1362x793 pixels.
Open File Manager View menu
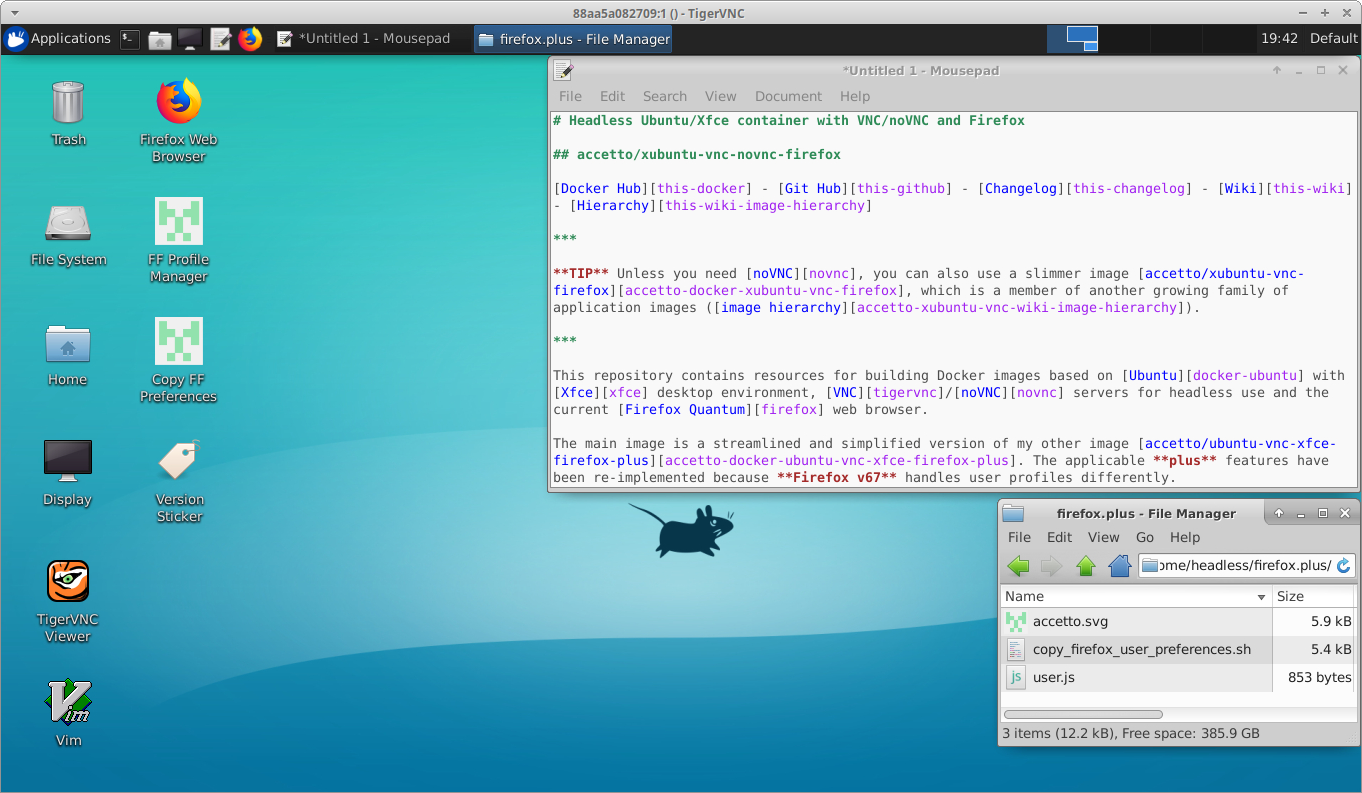(x=1103, y=537)
